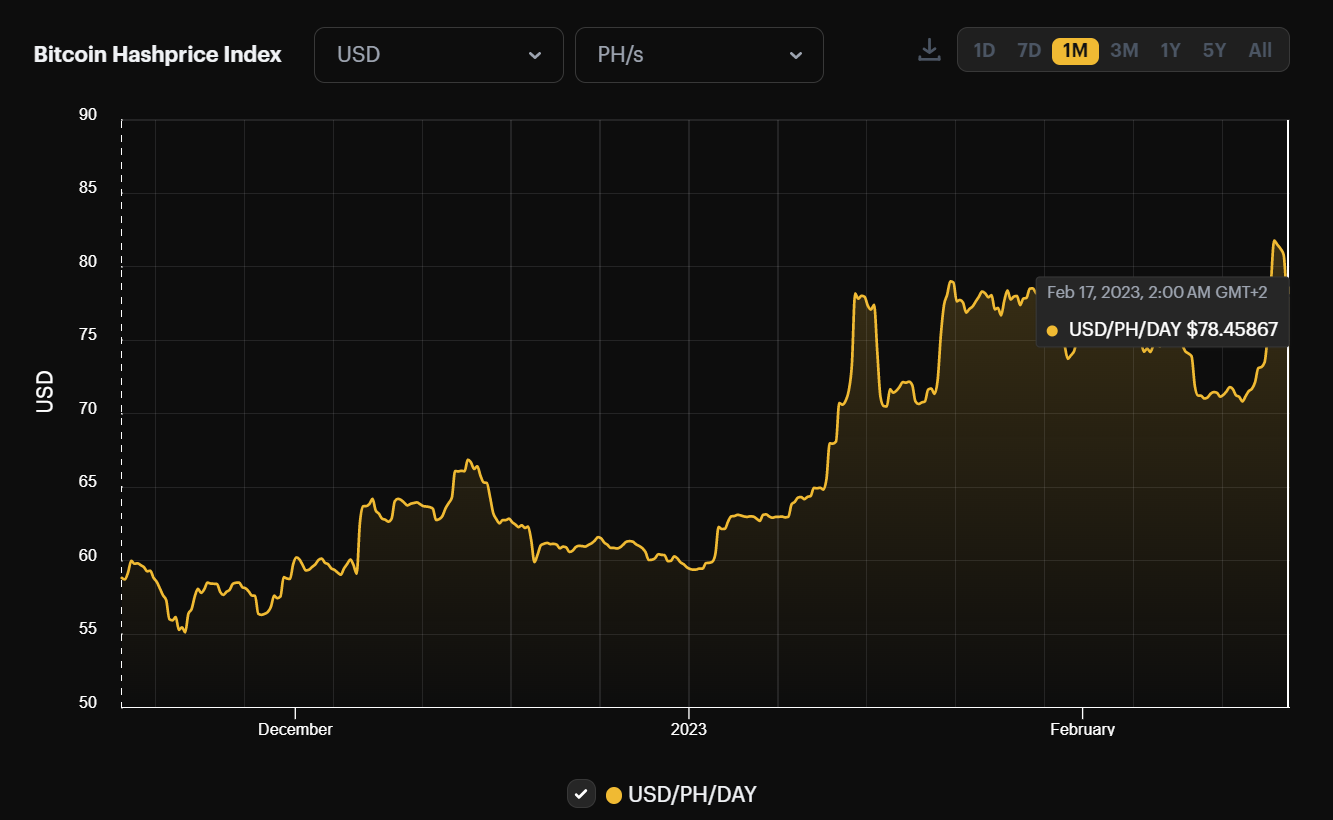
Task: Click the February label on the x-axis
Action: [1082, 729]
